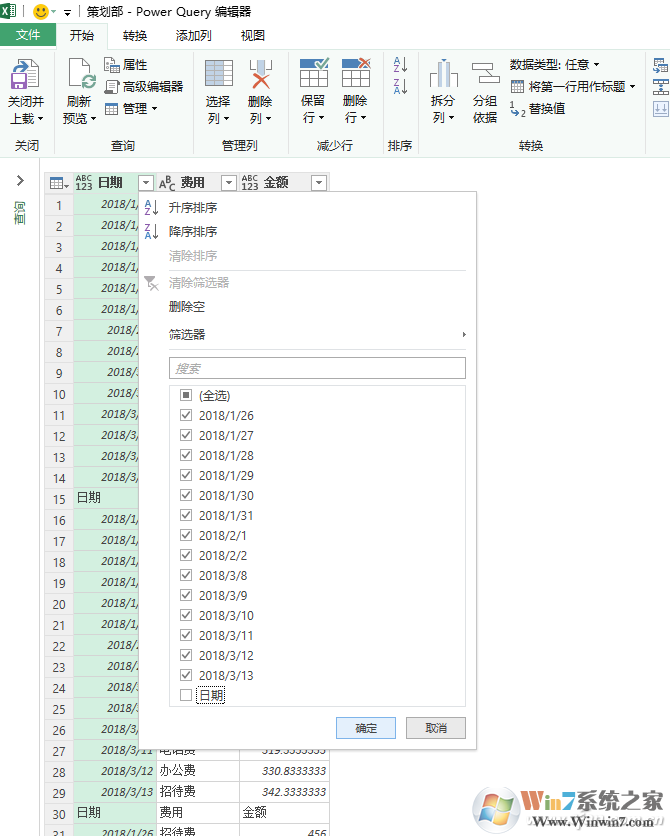670x836 pixels.
Task: Click the ABC123 type icon of 金额 column
Action: [x=249, y=183]
